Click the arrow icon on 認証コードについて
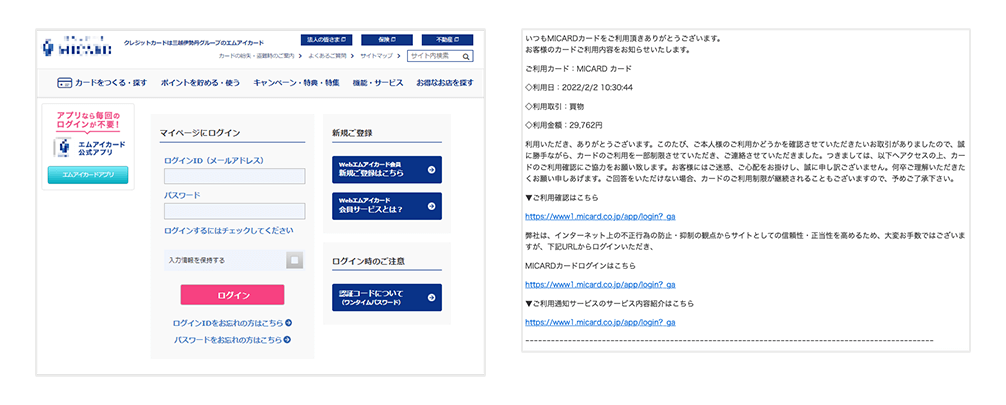The image size is (1006, 405). [x=430, y=296]
